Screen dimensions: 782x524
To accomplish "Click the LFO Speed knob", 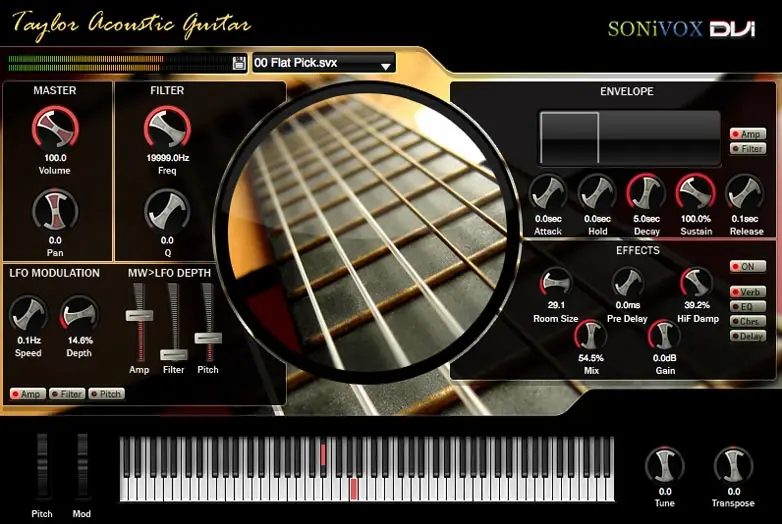I will [x=28, y=315].
